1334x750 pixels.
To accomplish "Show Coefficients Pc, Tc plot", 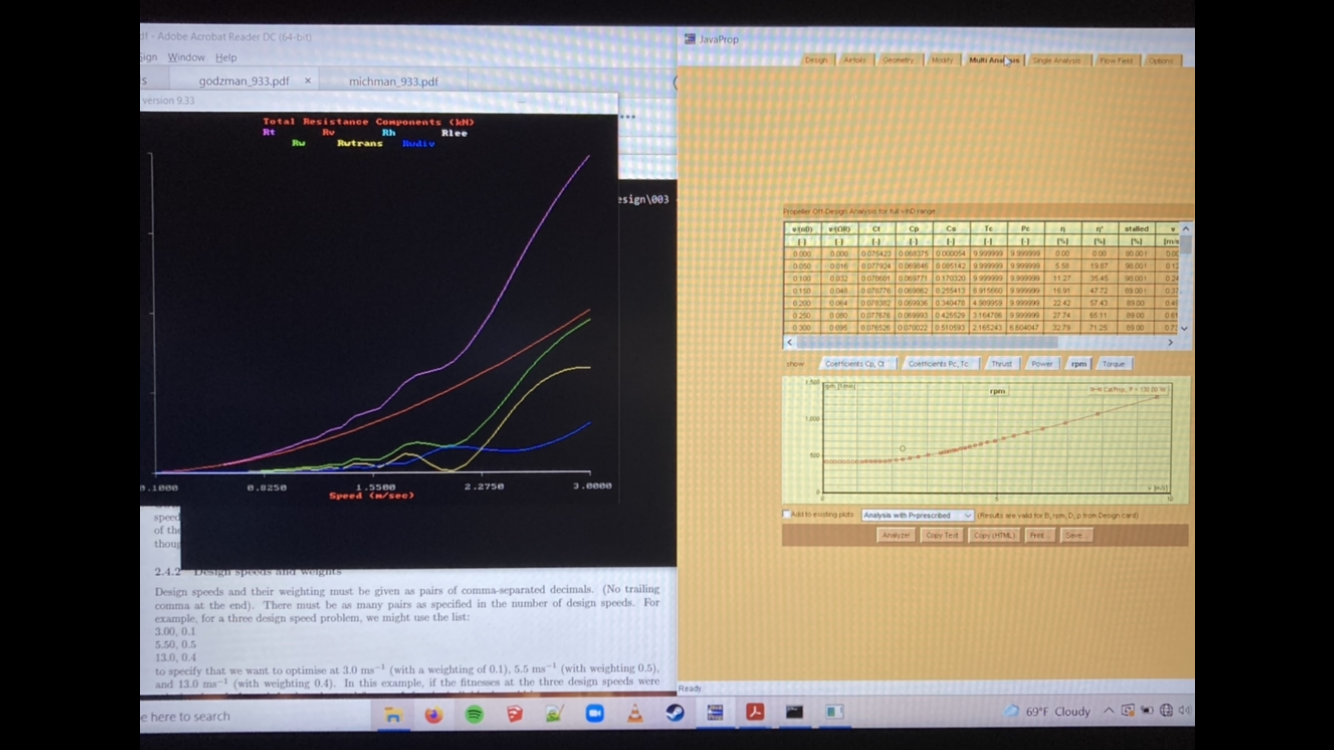I will (x=941, y=363).
